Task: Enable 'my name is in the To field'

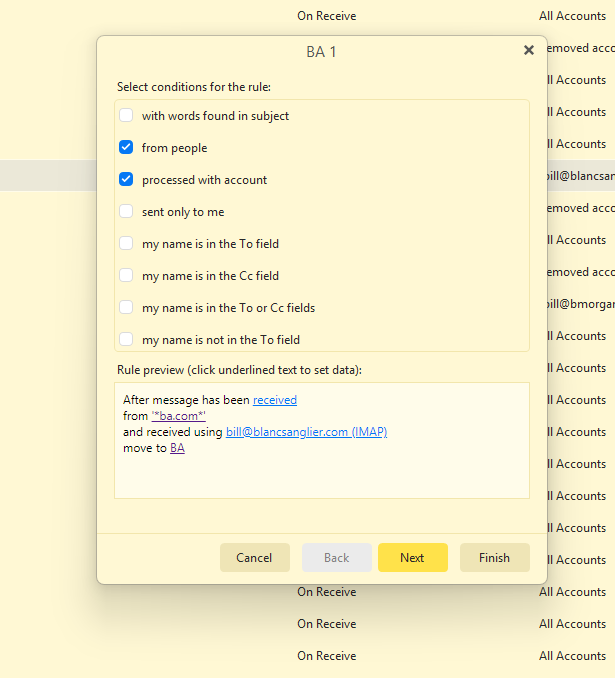Action: coord(126,243)
